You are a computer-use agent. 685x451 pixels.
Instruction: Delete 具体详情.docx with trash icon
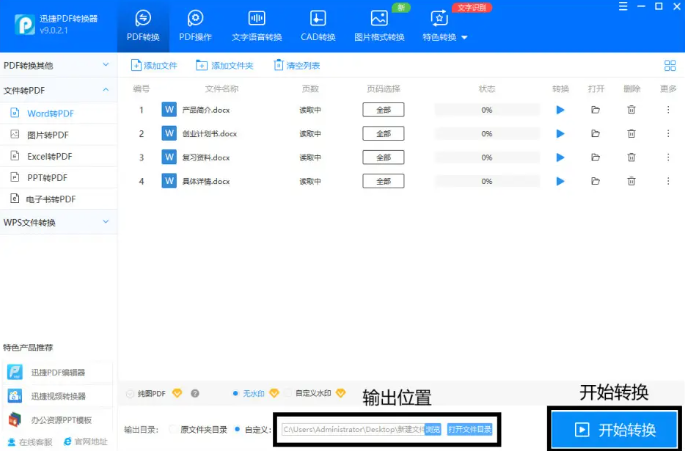pos(631,181)
